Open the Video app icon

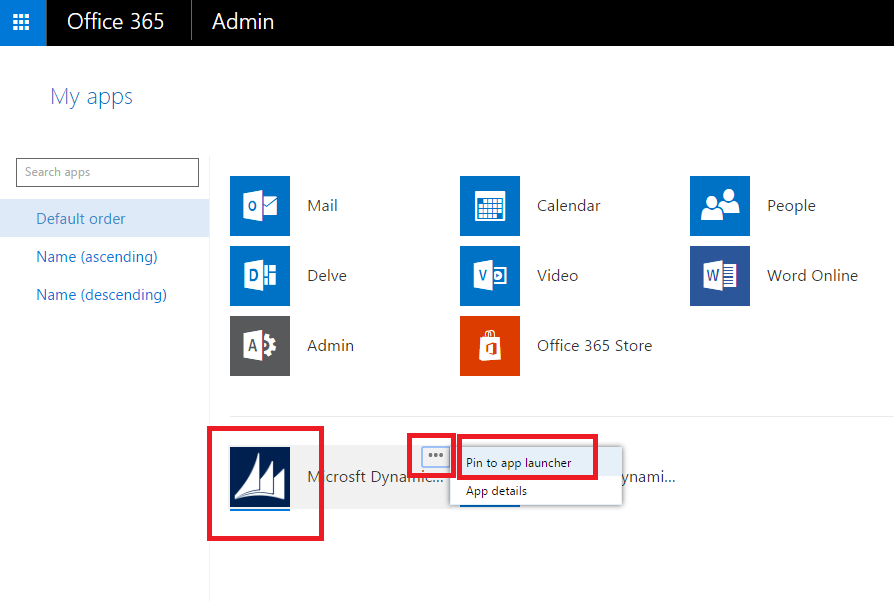pos(490,276)
